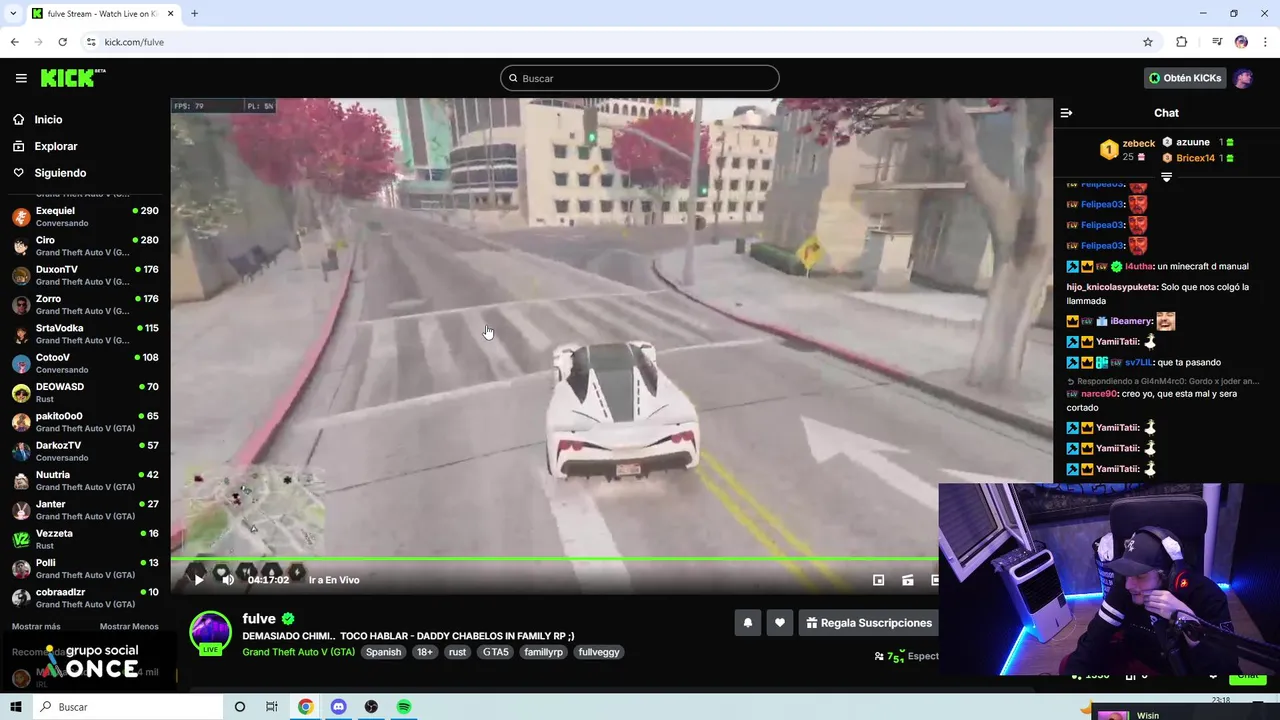Open a new browser tab
Screen dimensions: 1280x720
(x=194, y=14)
